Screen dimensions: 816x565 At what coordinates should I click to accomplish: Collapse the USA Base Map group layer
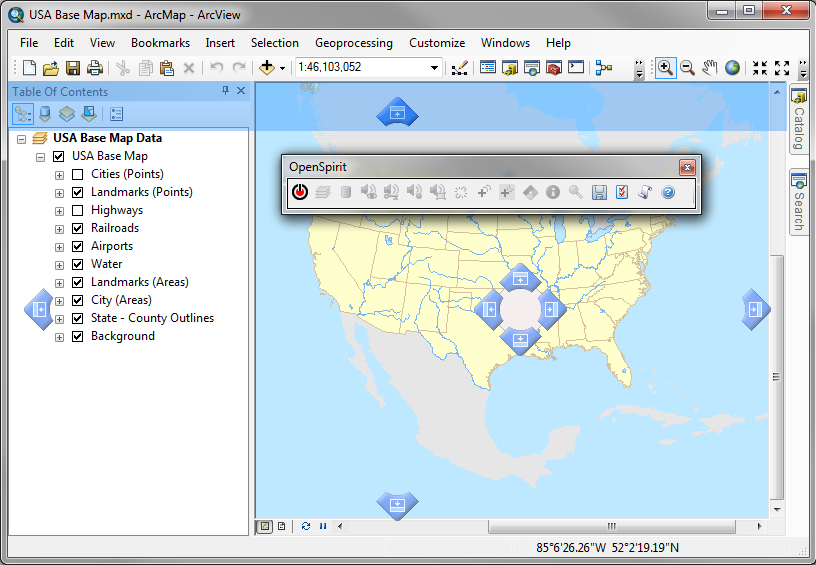[x=40, y=157]
